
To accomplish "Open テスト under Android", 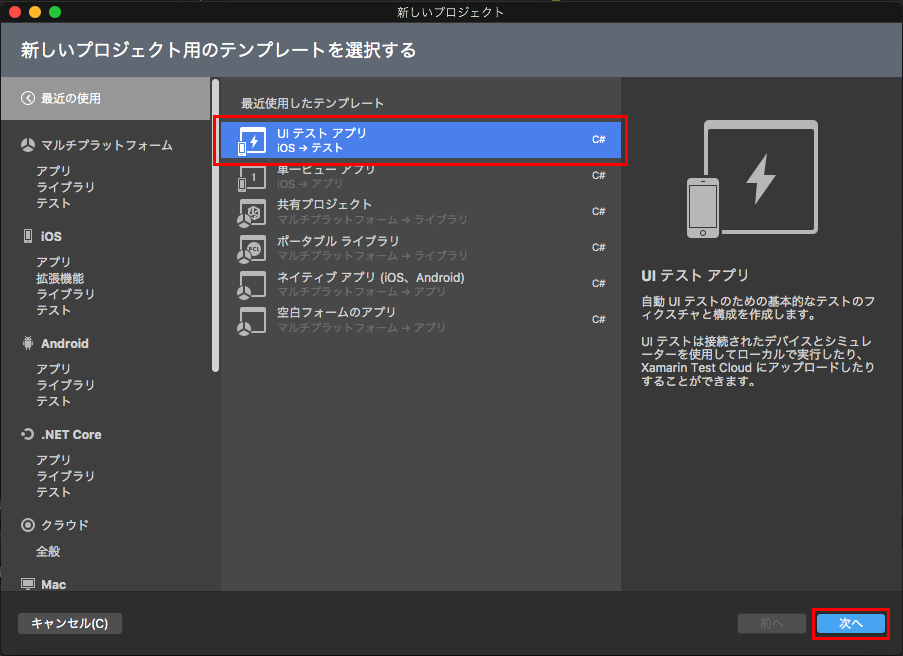I will pyautogui.click(x=54, y=401).
